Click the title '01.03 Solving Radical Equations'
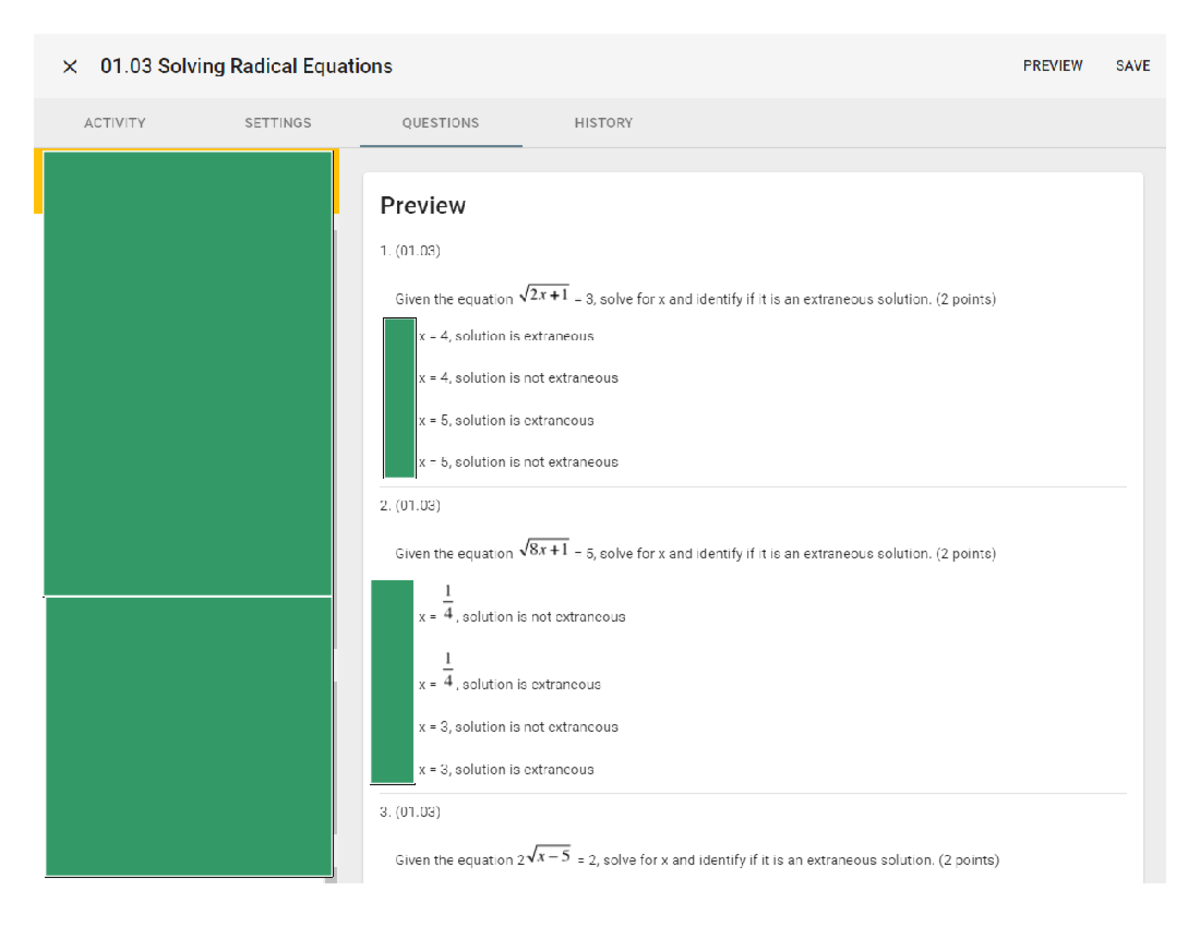This screenshot has height=927, width=1200. 246,66
